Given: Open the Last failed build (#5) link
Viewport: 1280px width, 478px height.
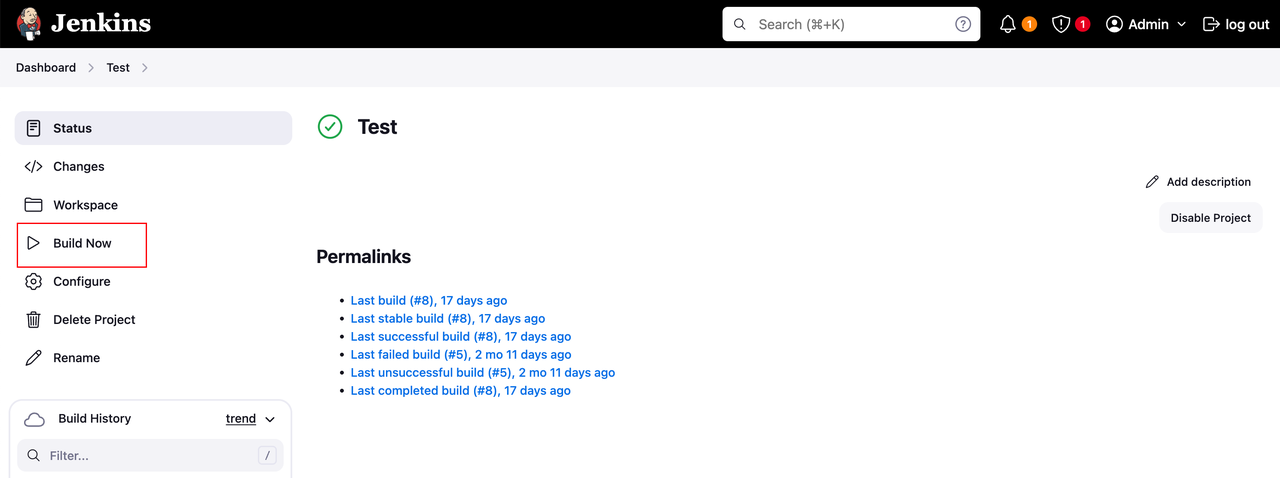Looking at the screenshot, I should pyautogui.click(x=461, y=354).
